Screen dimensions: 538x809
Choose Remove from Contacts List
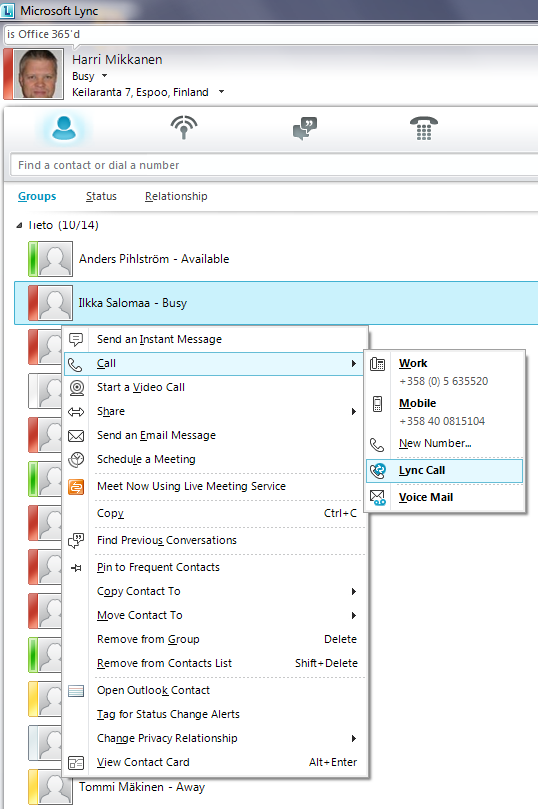pyautogui.click(x=215, y=663)
